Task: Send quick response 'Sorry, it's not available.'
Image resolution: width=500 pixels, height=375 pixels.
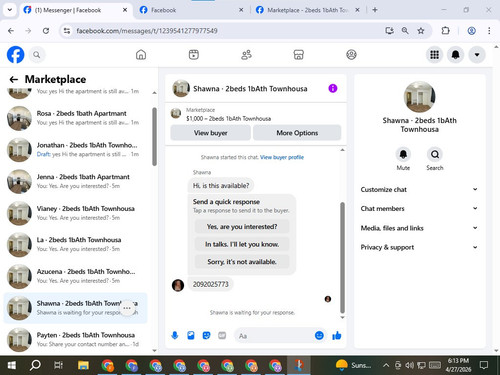Action: pos(242,262)
